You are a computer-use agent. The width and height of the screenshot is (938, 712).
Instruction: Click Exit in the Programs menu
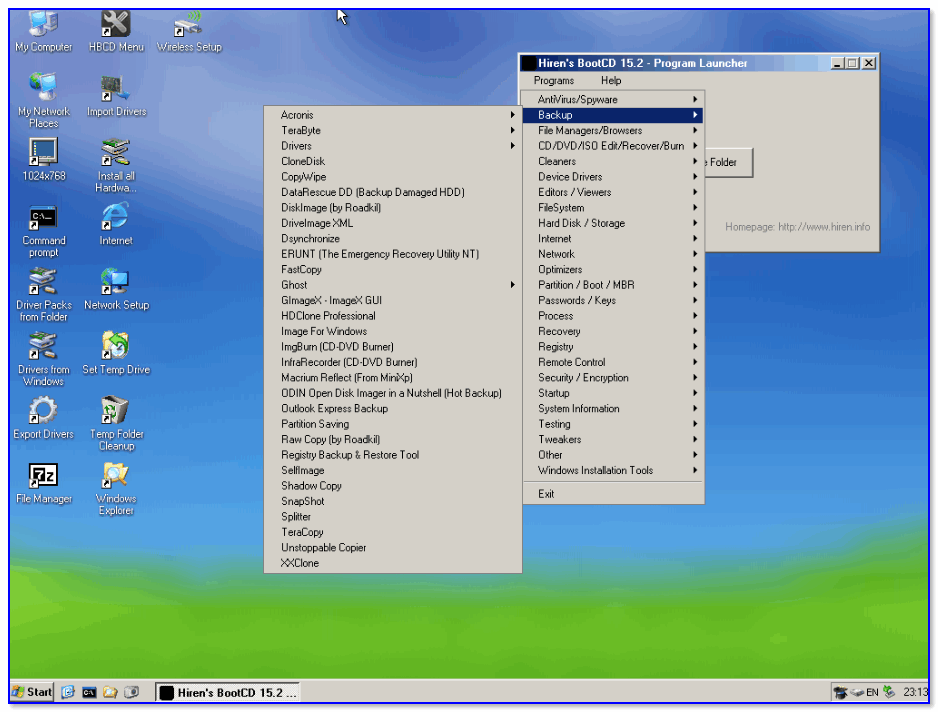[x=546, y=494]
